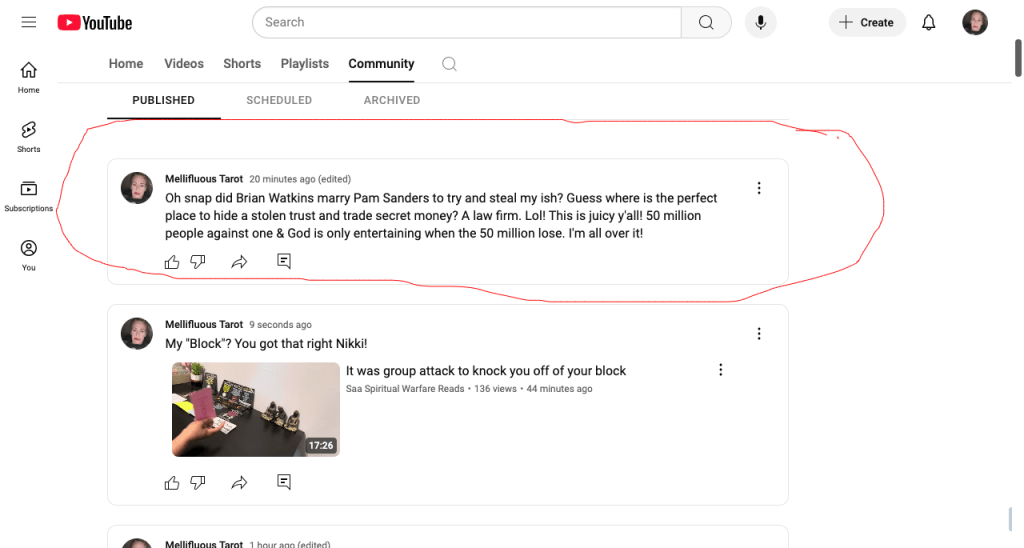Click the page vertical scrollbar

point(1018,60)
